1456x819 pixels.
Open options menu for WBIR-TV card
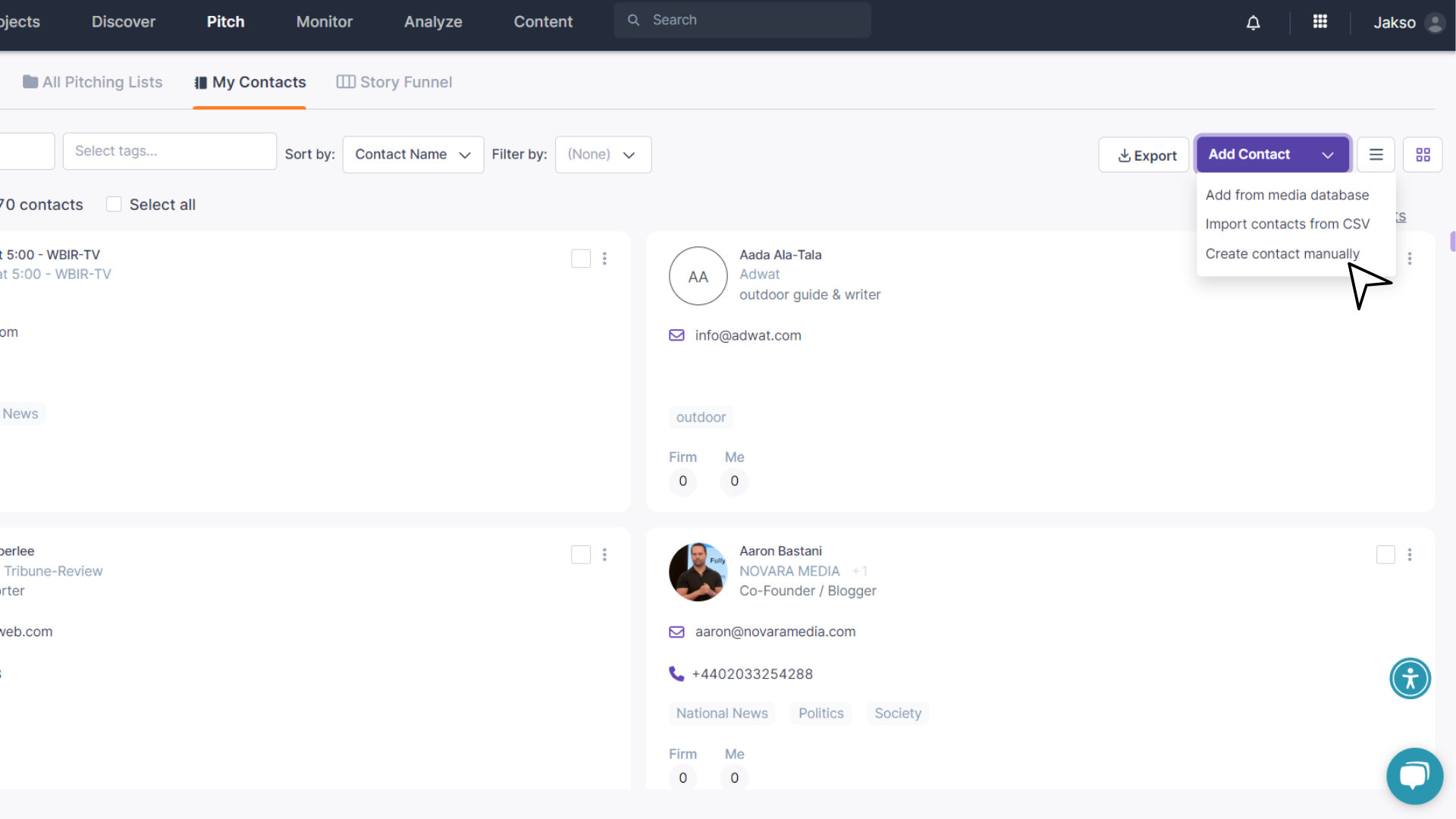coord(604,259)
